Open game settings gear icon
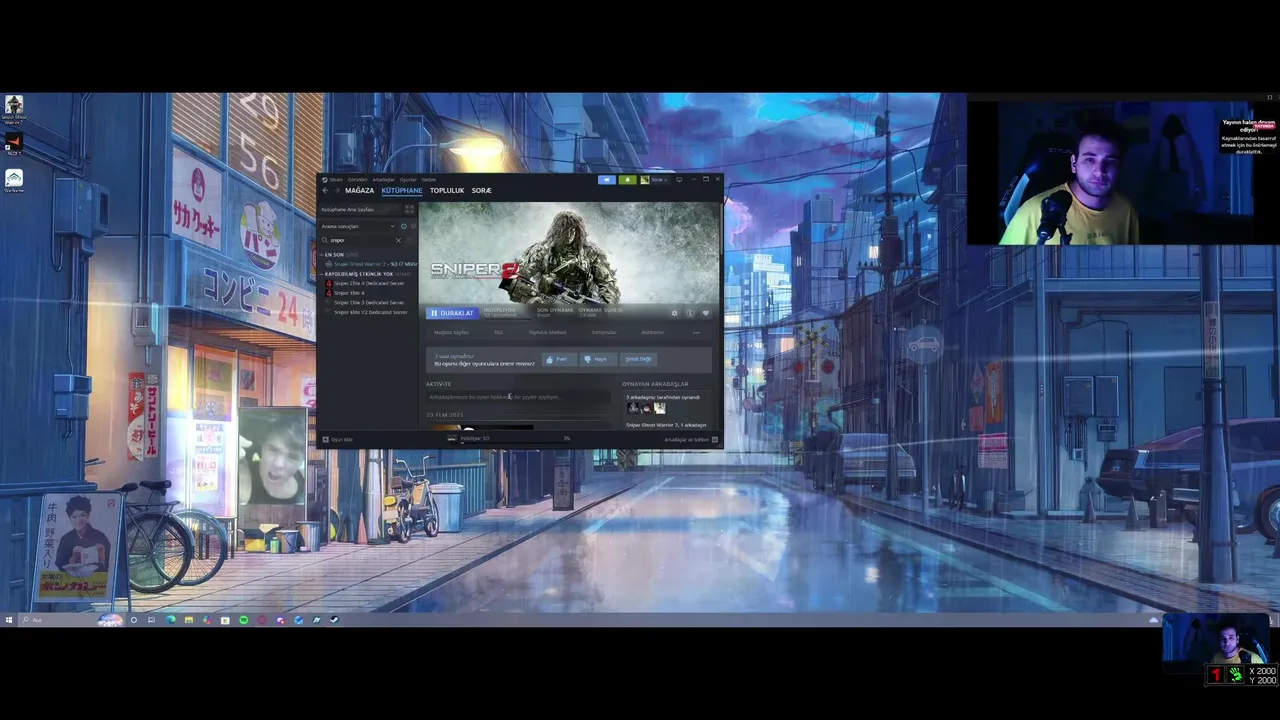This screenshot has width=1280, height=720. (x=674, y=313)
